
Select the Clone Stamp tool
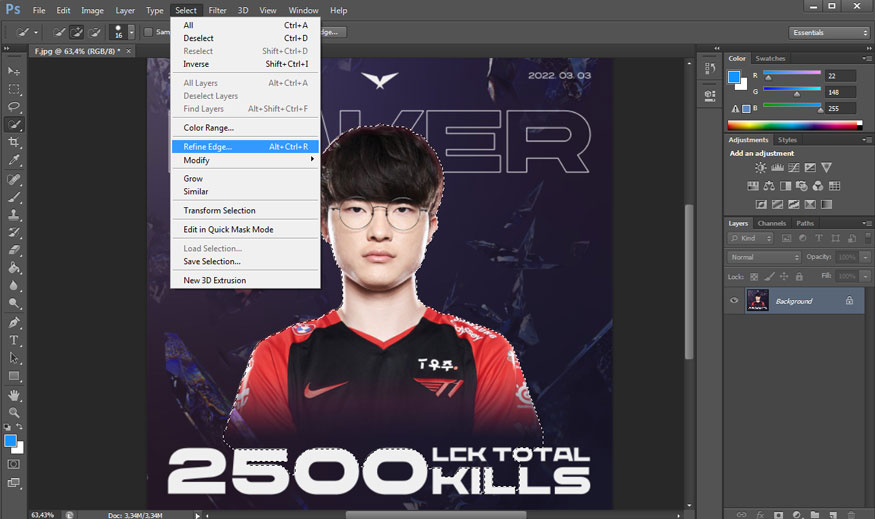(14, 215)
